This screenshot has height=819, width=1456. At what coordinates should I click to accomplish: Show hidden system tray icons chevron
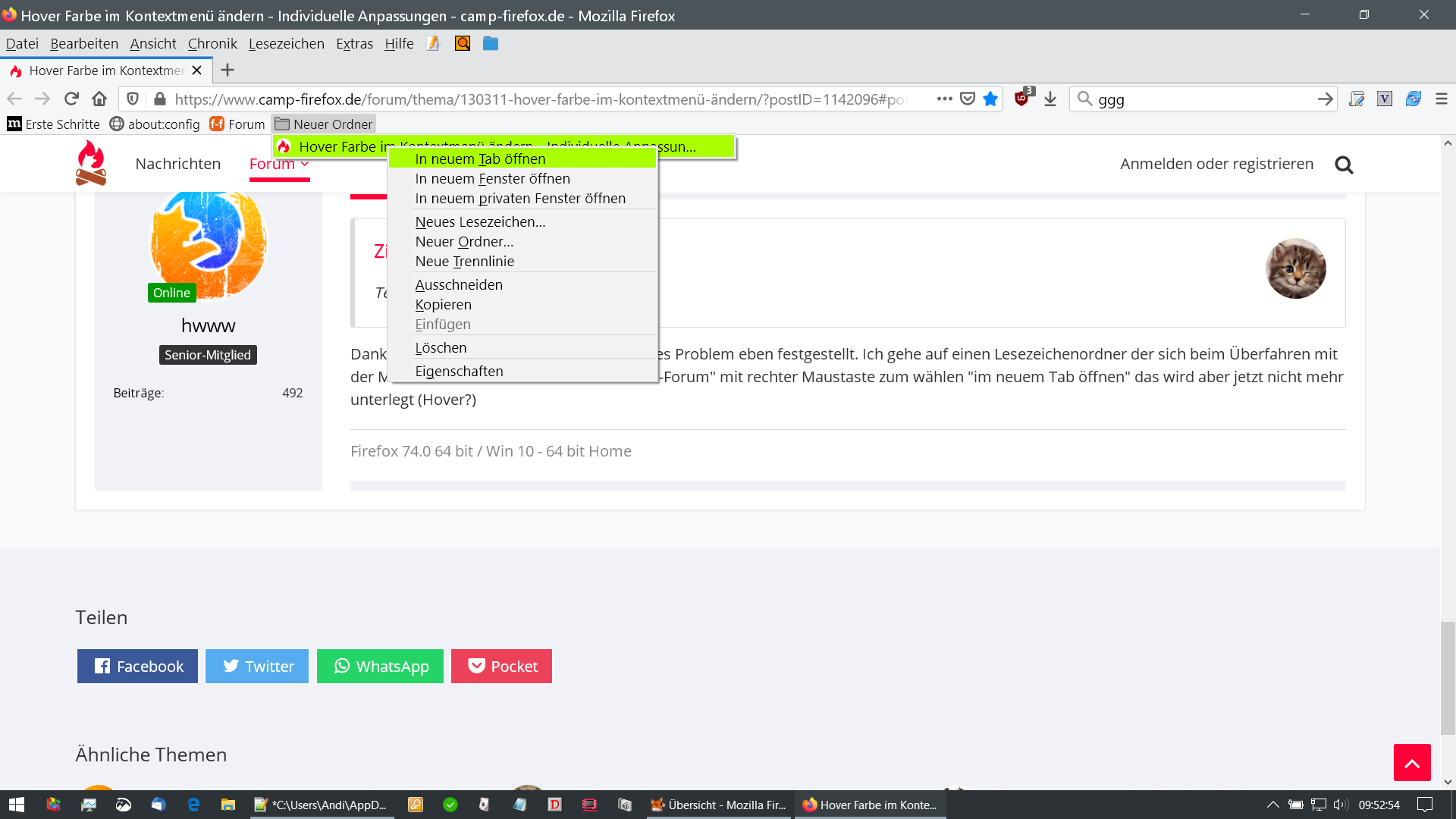1273,805
